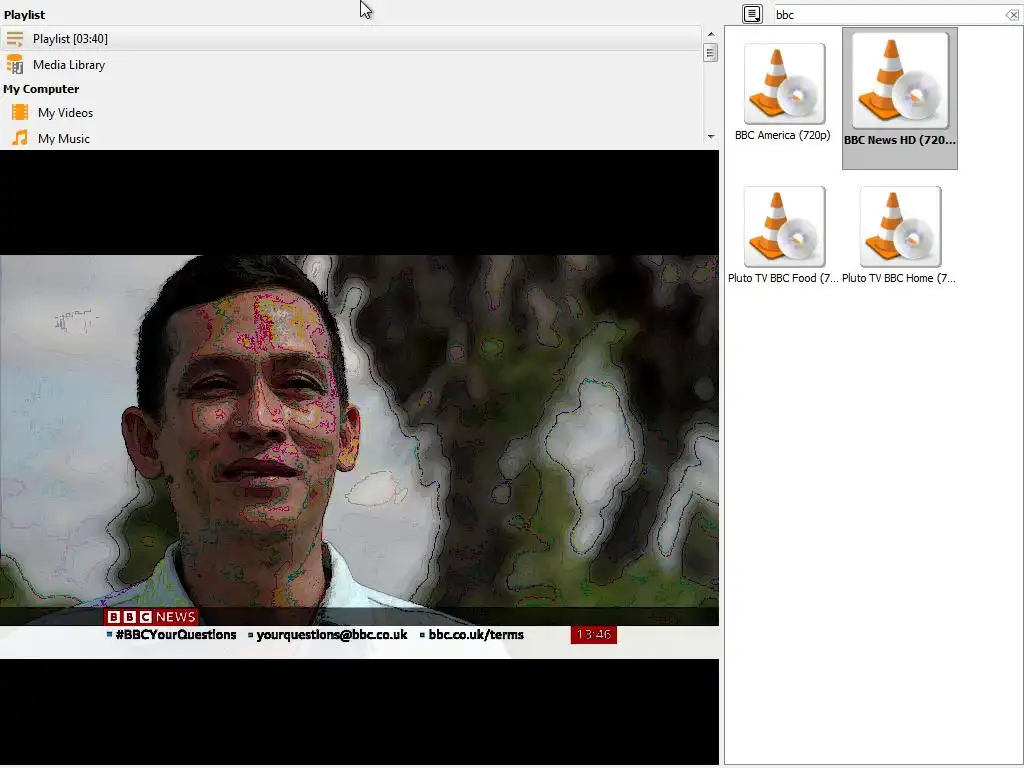1024x768 pixels.
Task: Click the BBC News HD label text
Action: 899,140
